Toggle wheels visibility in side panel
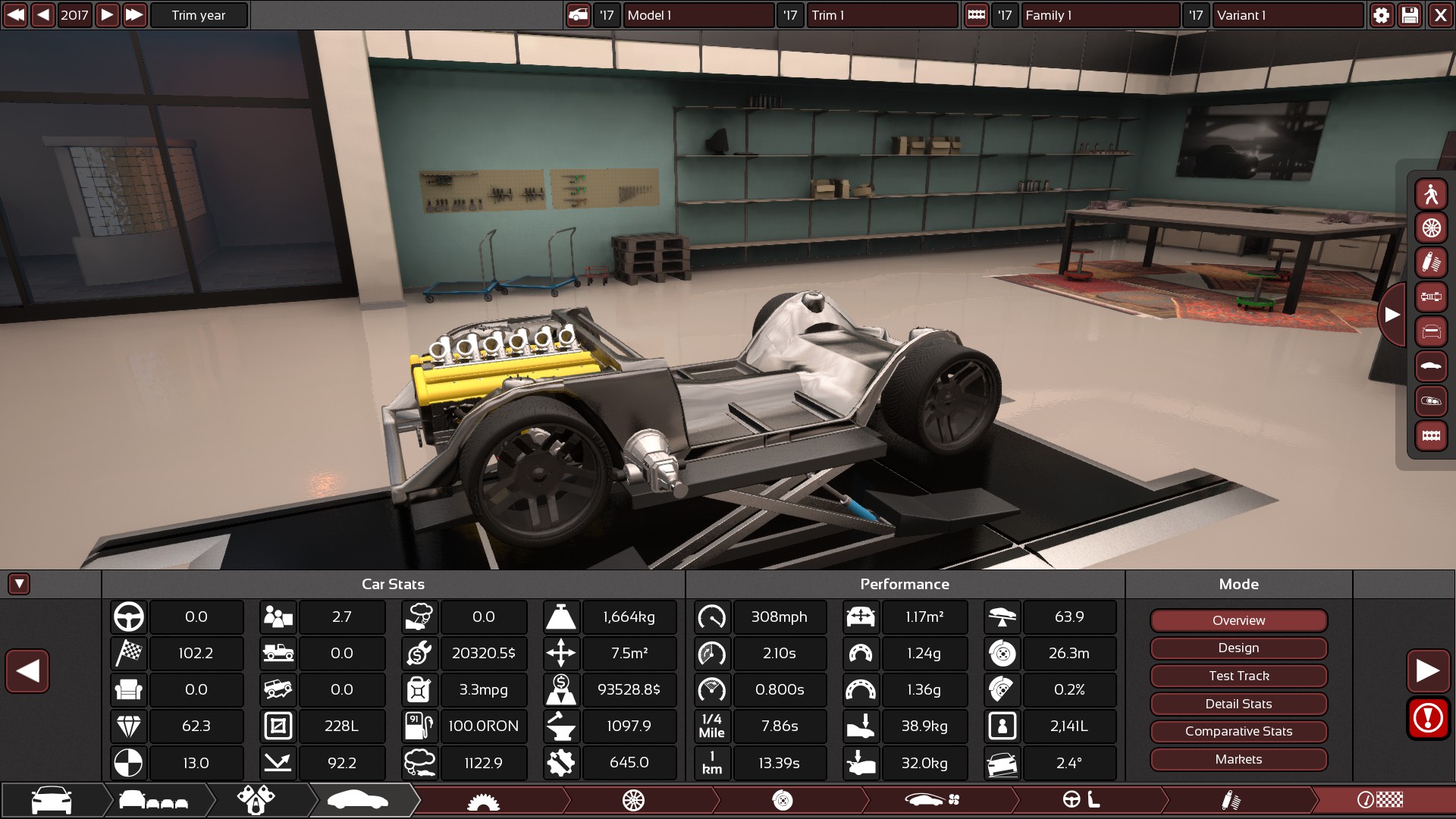Image resolution: width=1456 pixels, height=819 pixels. click(x=1431, y=228)
